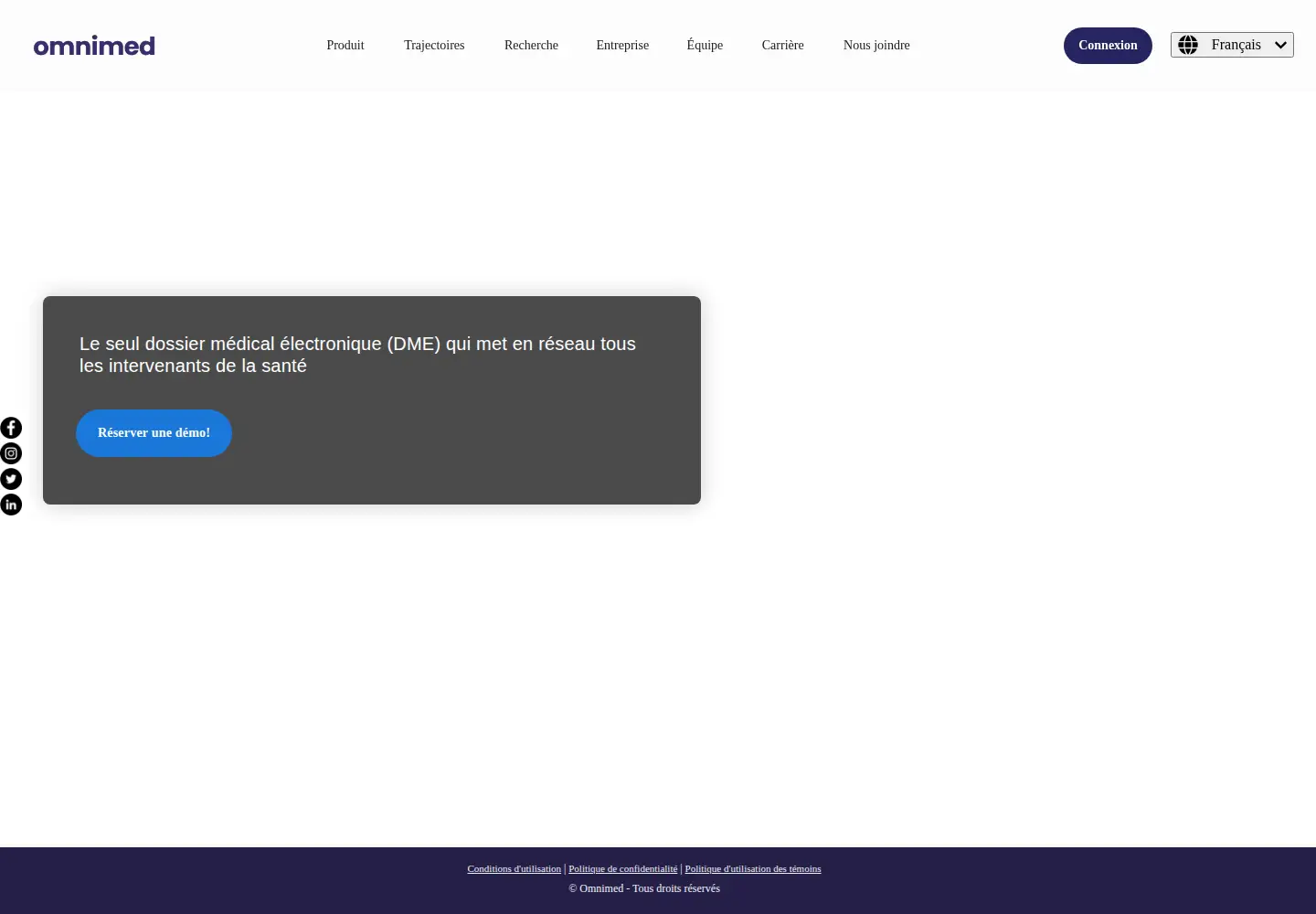
Task: Click the '© Omnimed - Tous droits réservés' text
Action: [x=644, y=888]
